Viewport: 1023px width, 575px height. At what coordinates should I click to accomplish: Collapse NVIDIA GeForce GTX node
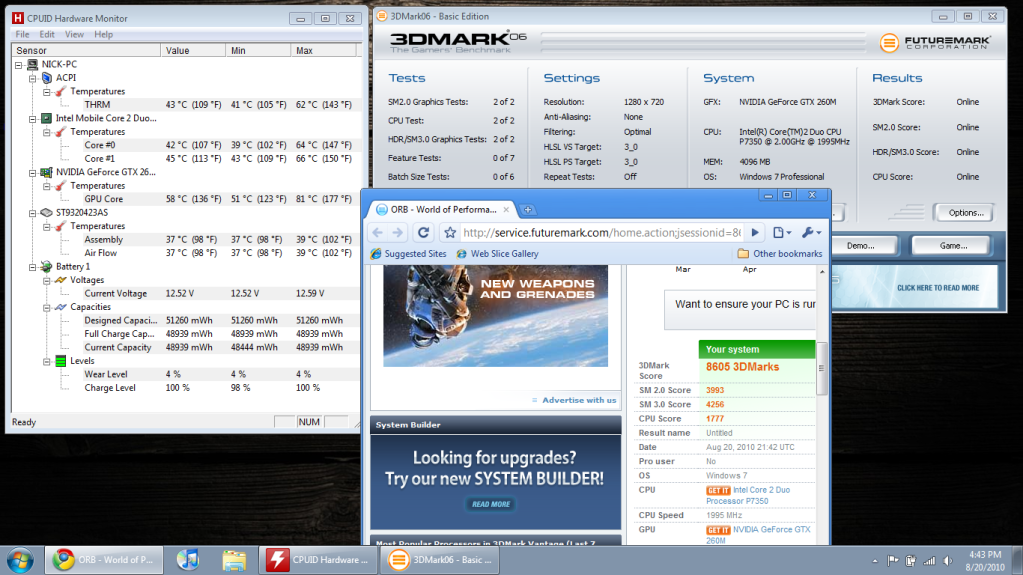tap(33, 173)
